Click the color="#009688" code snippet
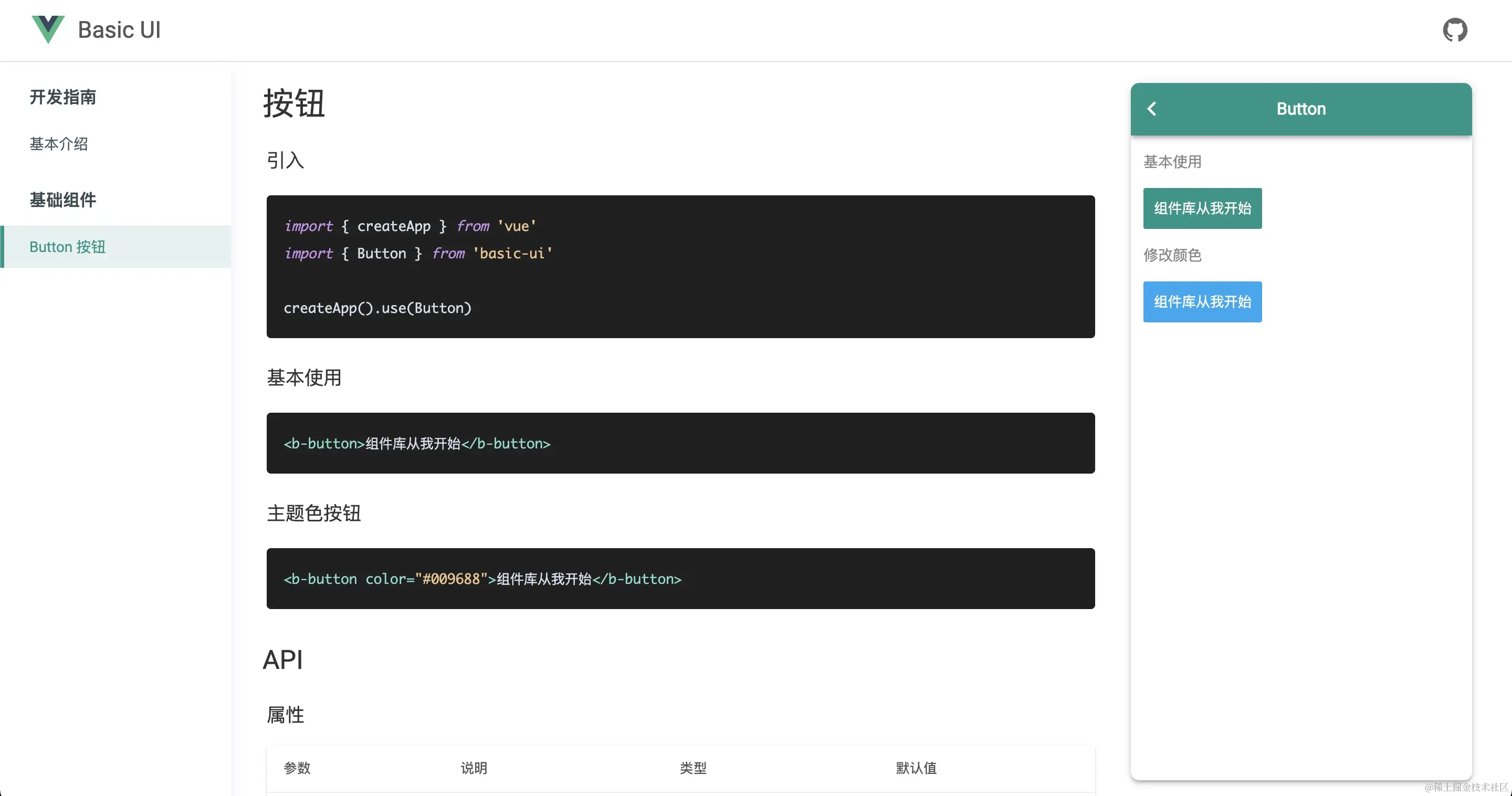The image size is (1512, 796). [482, 579]
